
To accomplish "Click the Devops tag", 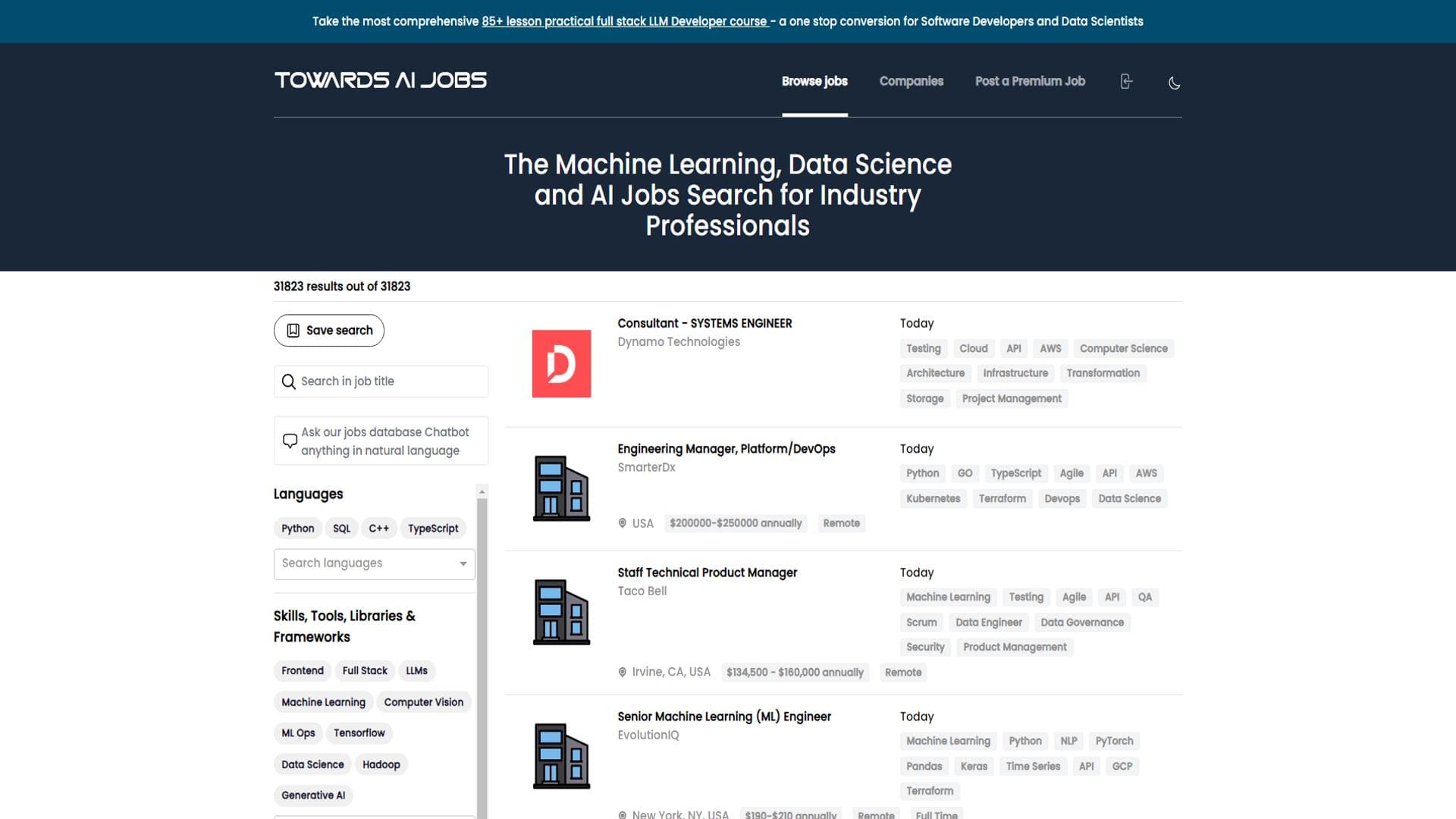I will coord(1062,499).
